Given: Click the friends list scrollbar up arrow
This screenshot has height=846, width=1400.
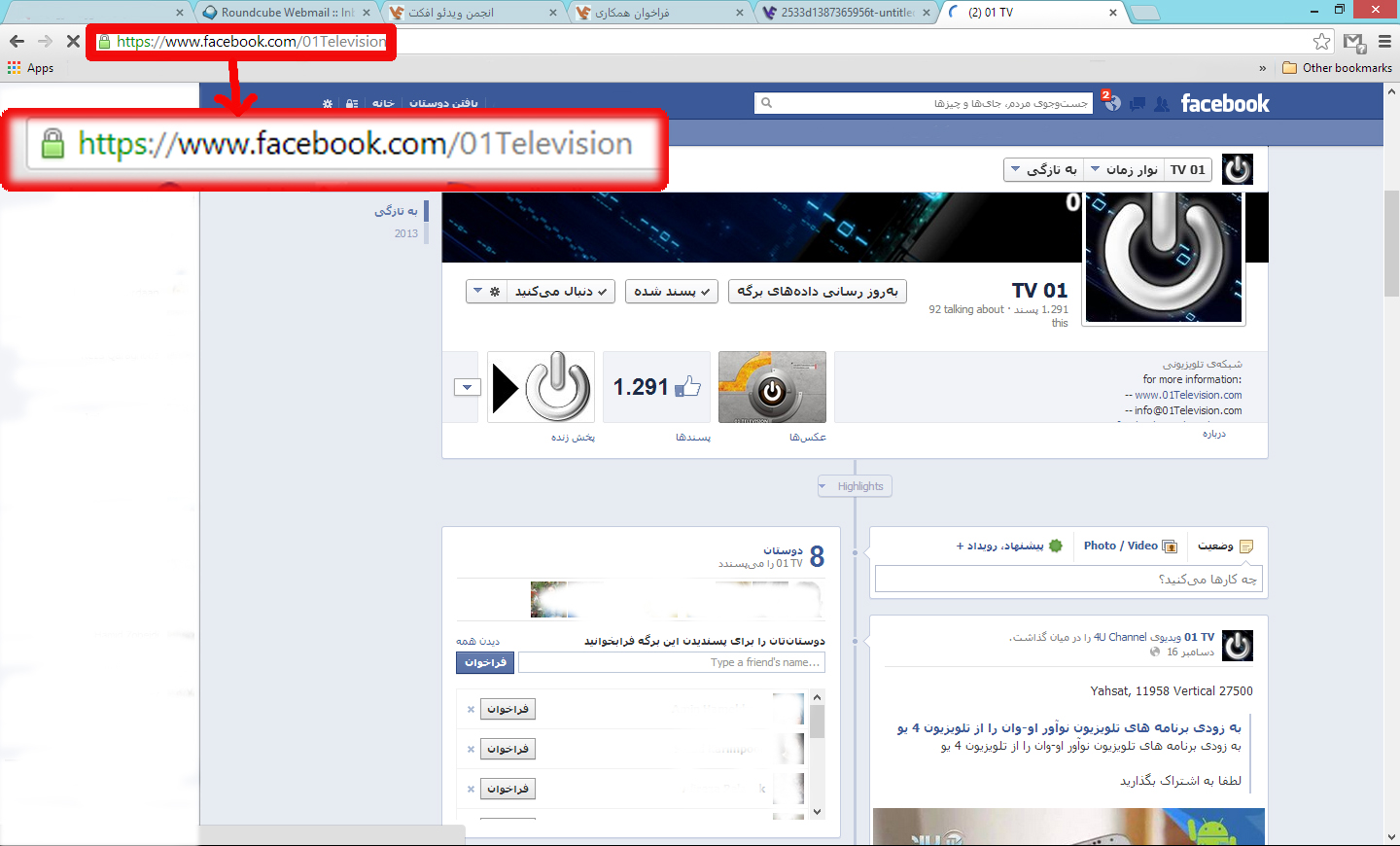Looking at the screenshot, I should [817, 697].
